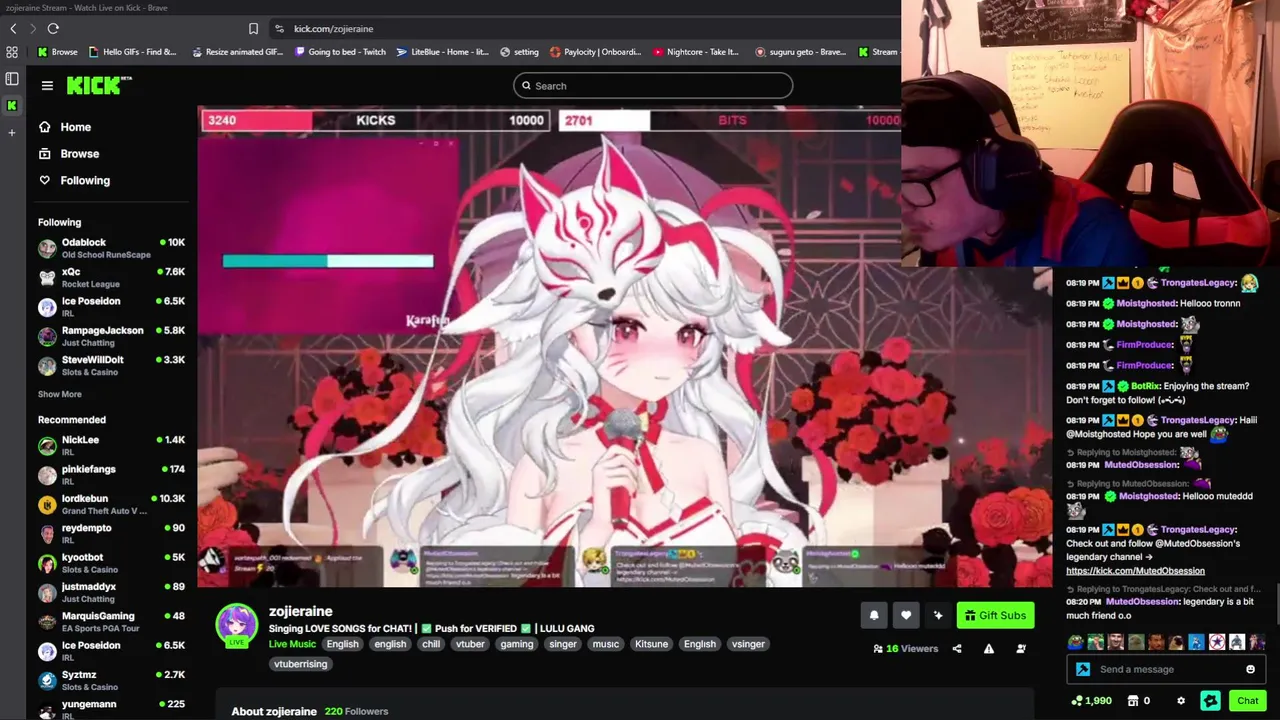Screen dimensions: 1280x720
Task: Click Gift Subs button
Action: (x=995, y=615)
